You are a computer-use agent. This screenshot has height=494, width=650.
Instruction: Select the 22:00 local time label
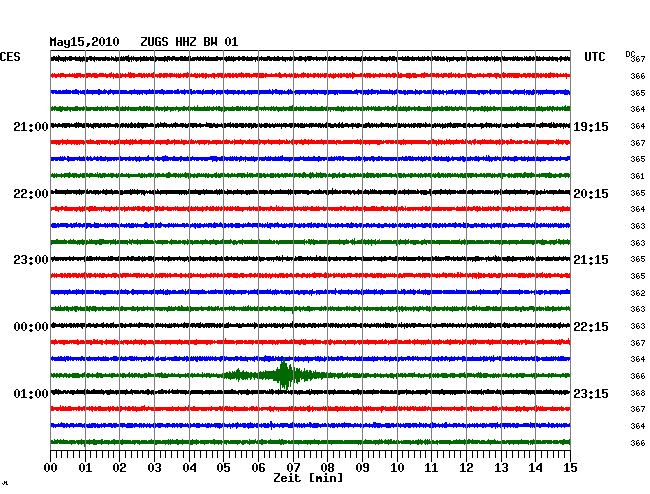31,194
